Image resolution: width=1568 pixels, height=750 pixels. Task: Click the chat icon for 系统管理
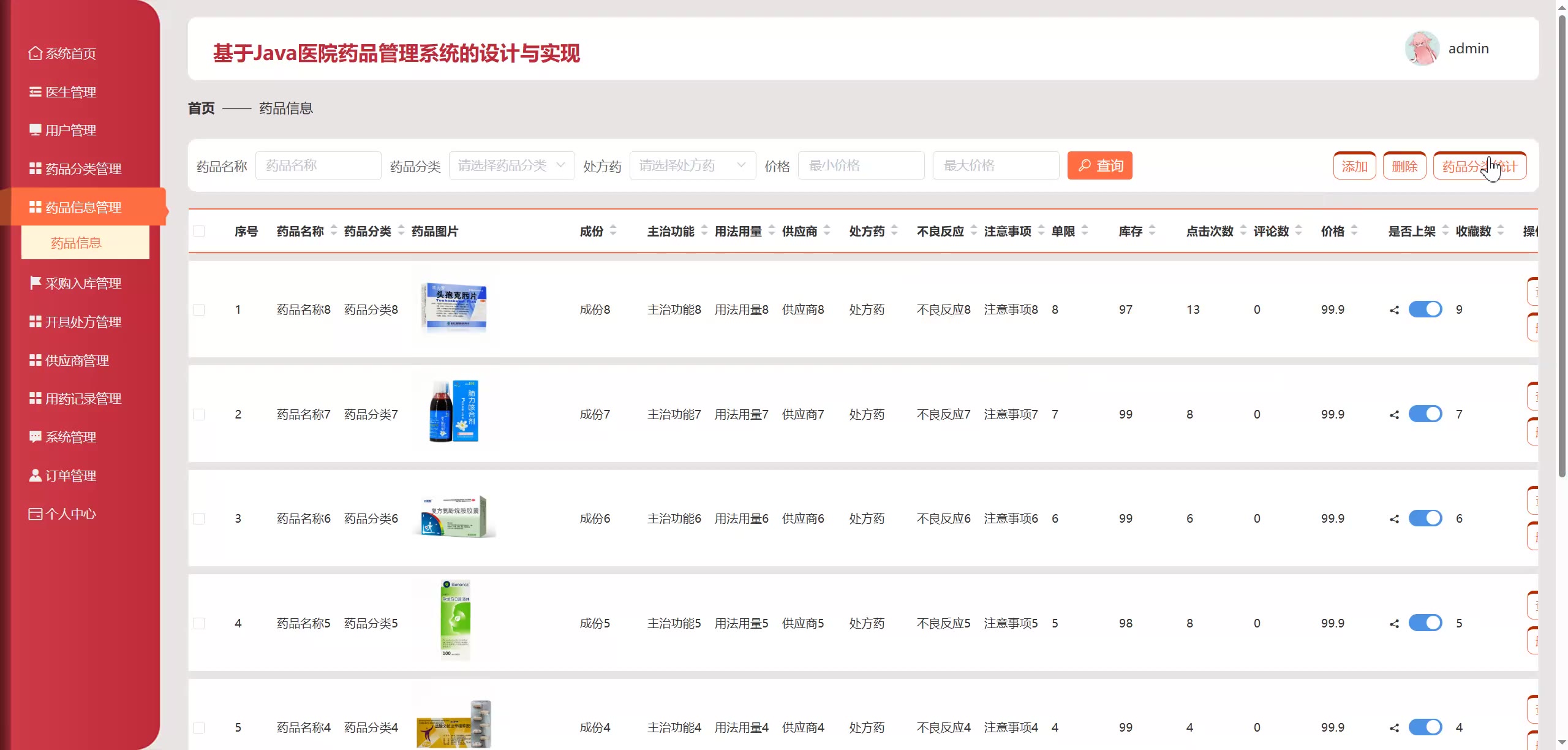pyautogui.click(x=35, y=436)
